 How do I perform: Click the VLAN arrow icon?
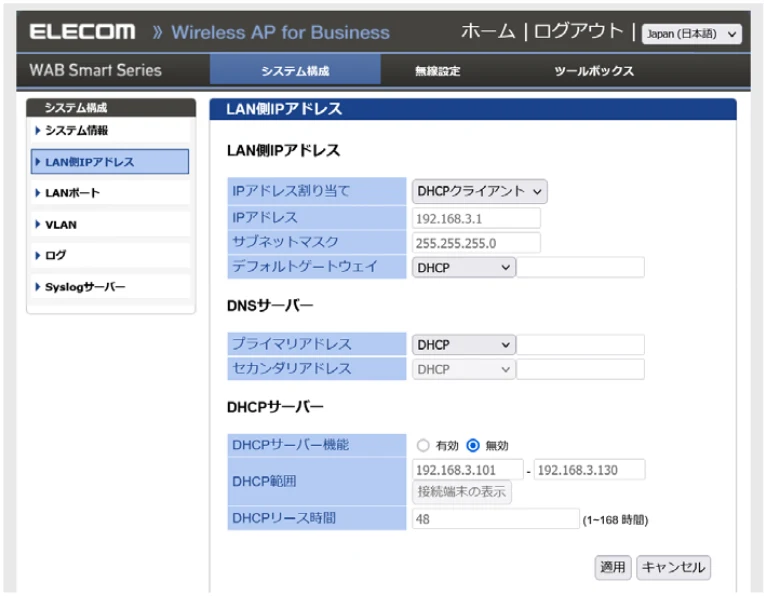coord(38,225)
